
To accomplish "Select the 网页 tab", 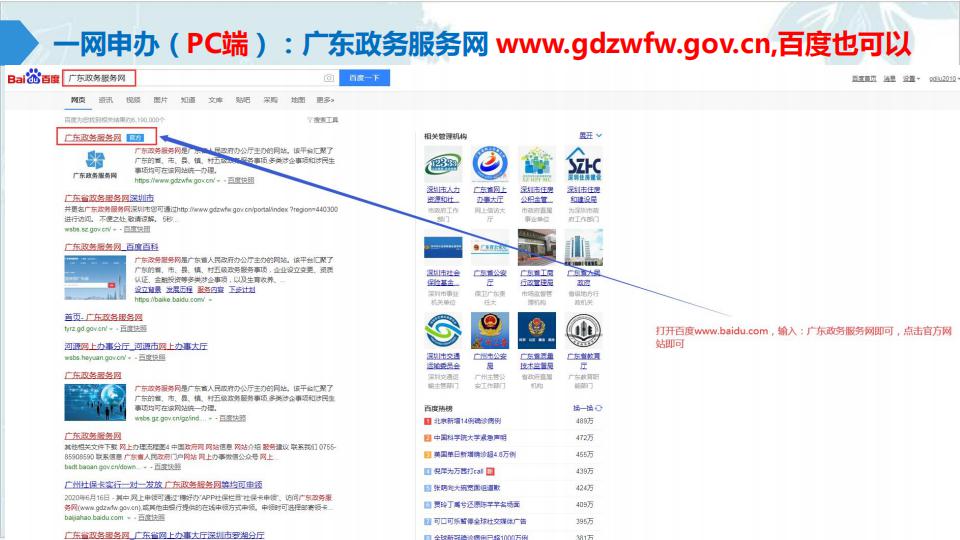I will pyautogui.click(x=78, y=100).
